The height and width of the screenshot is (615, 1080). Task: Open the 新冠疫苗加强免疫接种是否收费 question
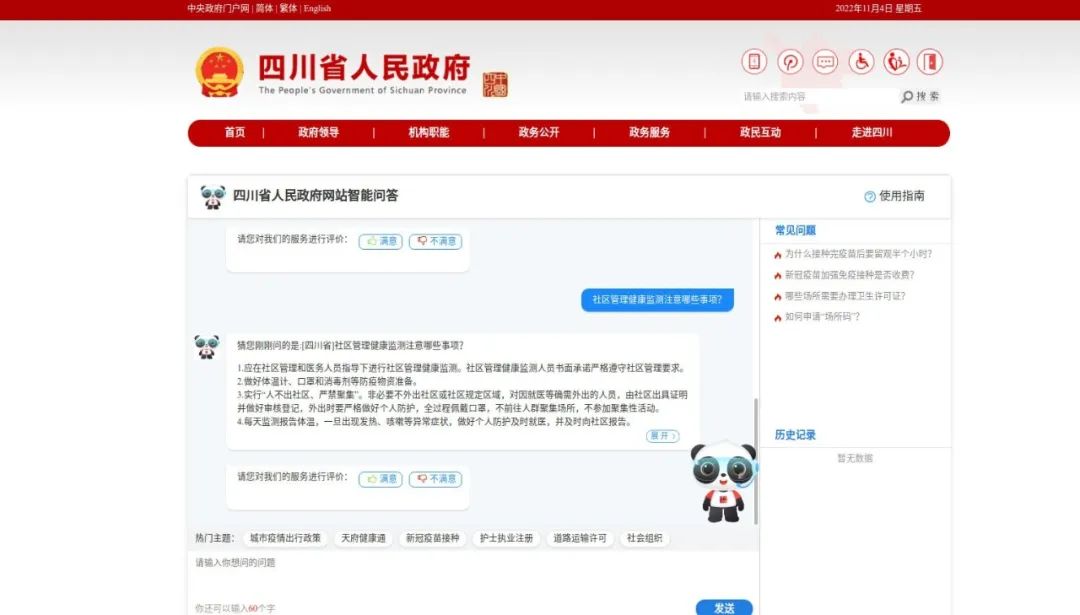pyautogui.click(x=849, y=275)
